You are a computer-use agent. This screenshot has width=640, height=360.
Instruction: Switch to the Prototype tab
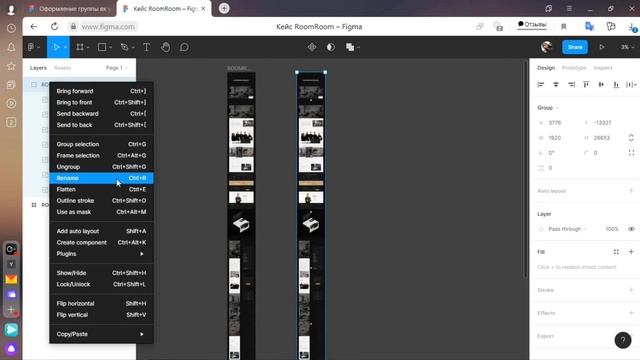tap(574, 68)
